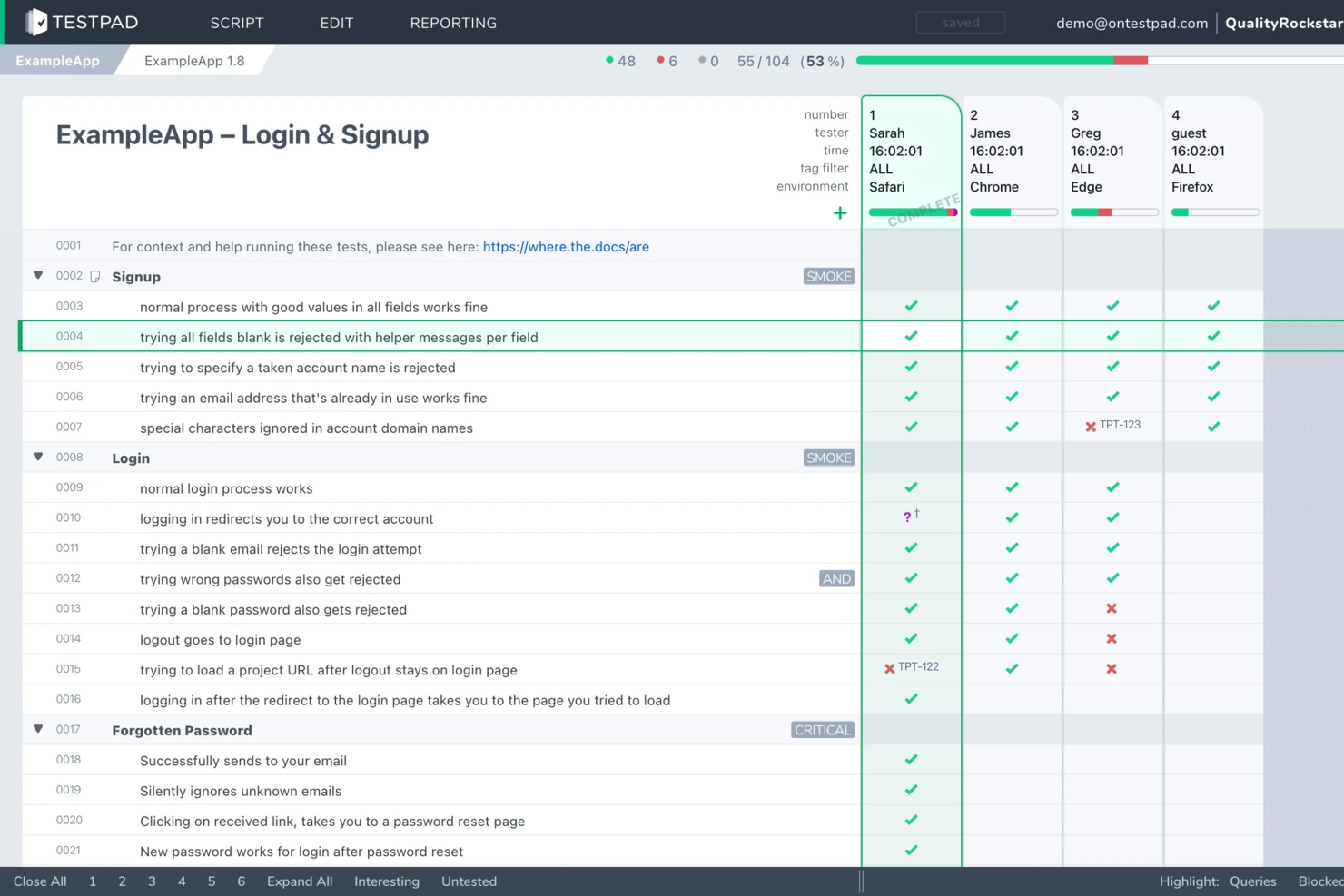Click the pass checkmark for test 0003 in Sarah's column

911,306
